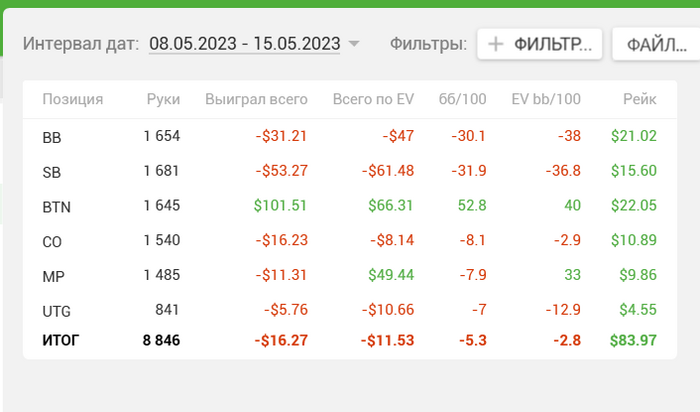
Task: Expand the date interval dropdown arrow
Action: [353, 44]
